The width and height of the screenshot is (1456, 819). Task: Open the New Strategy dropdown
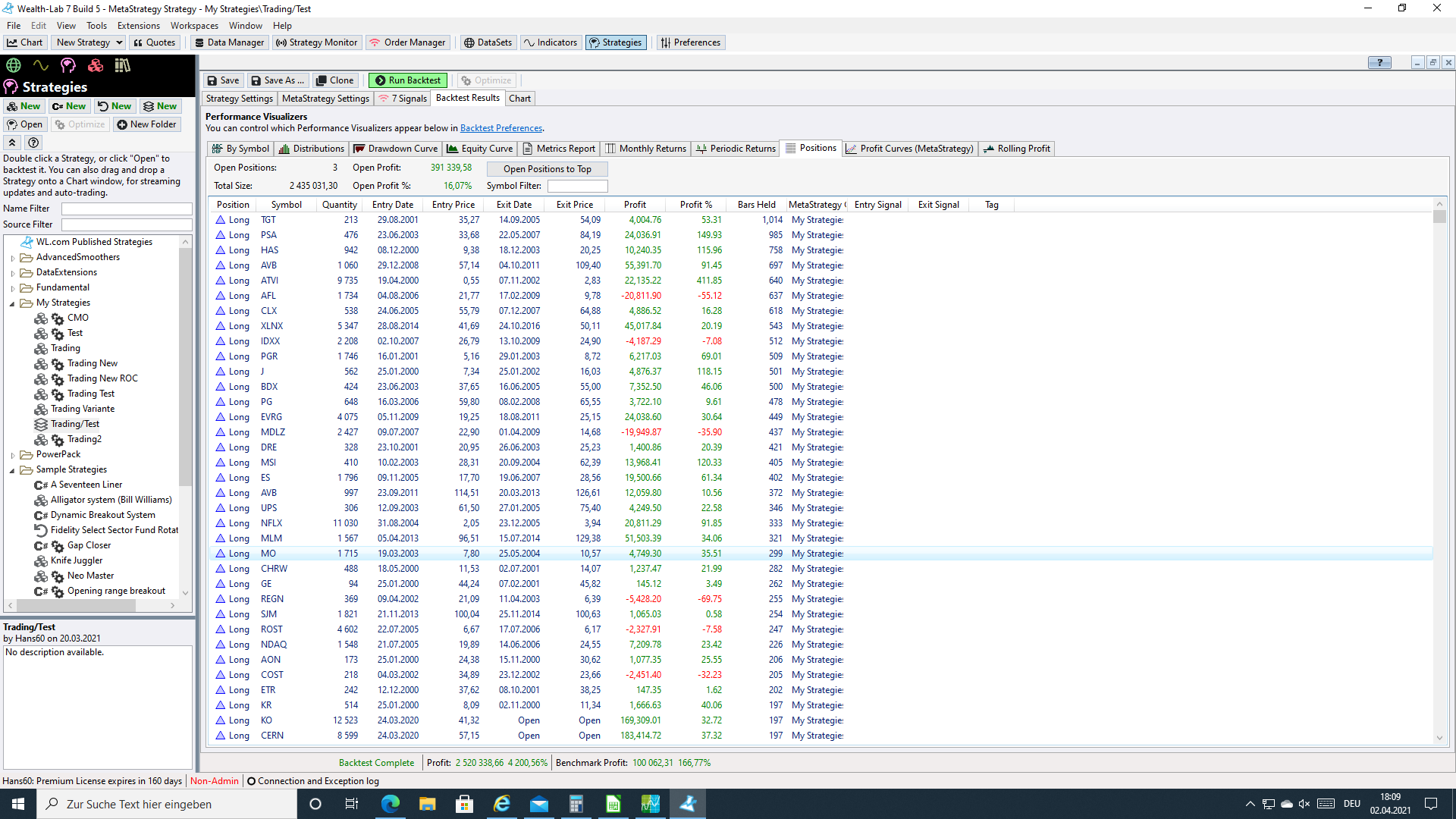coord(89,42)
